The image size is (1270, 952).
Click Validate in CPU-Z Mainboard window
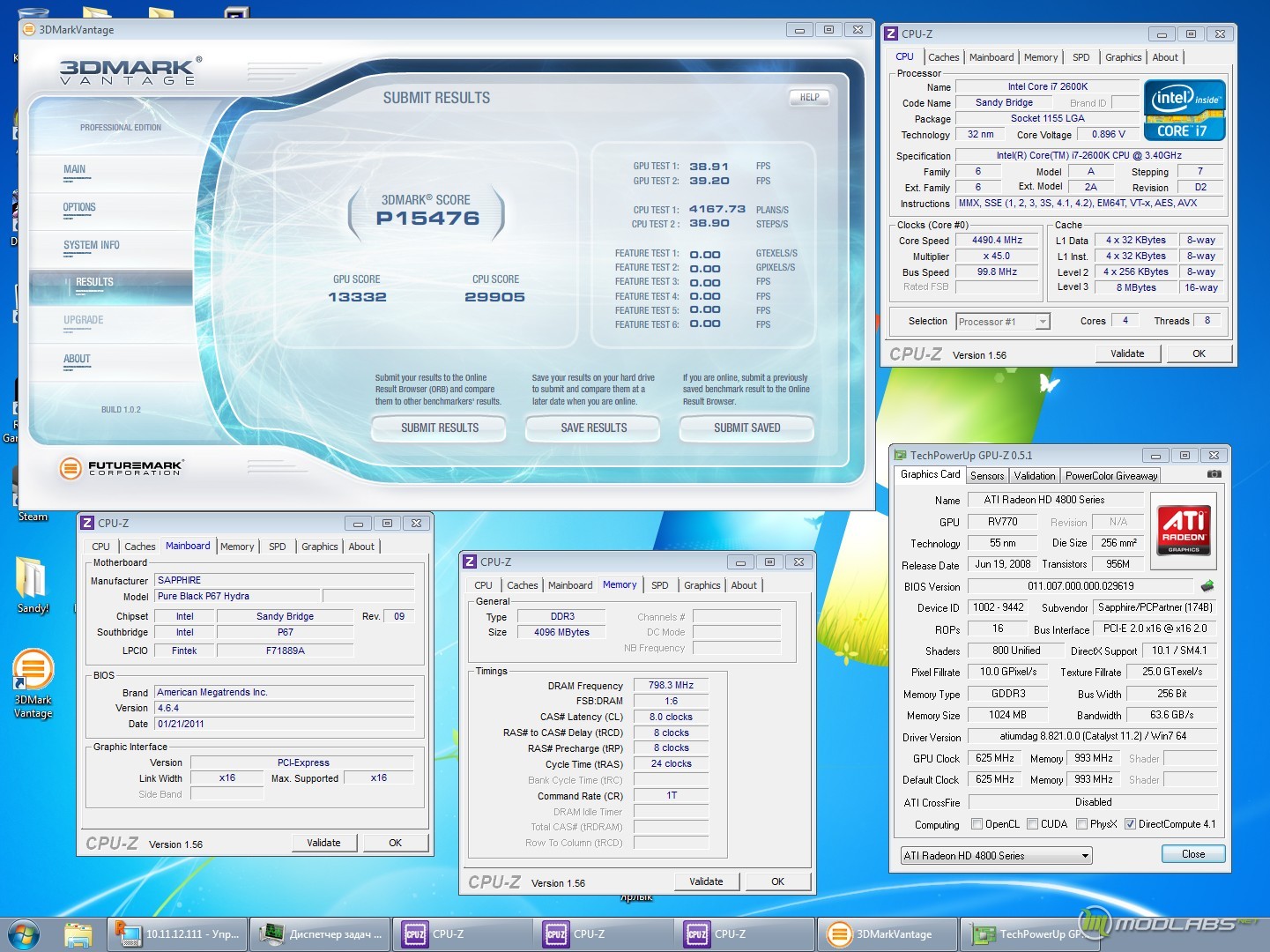[323, 843]
